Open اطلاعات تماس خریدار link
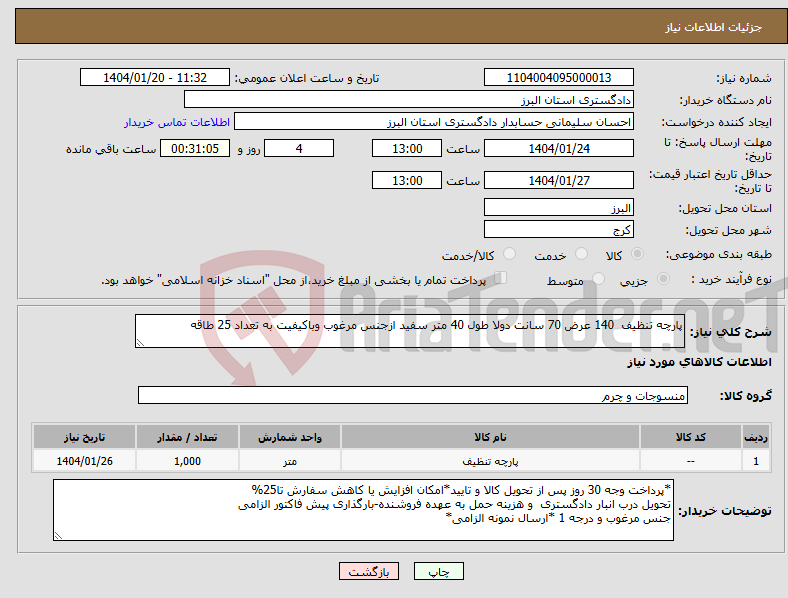Screen dimensions: 788x598 pos(177,122)
